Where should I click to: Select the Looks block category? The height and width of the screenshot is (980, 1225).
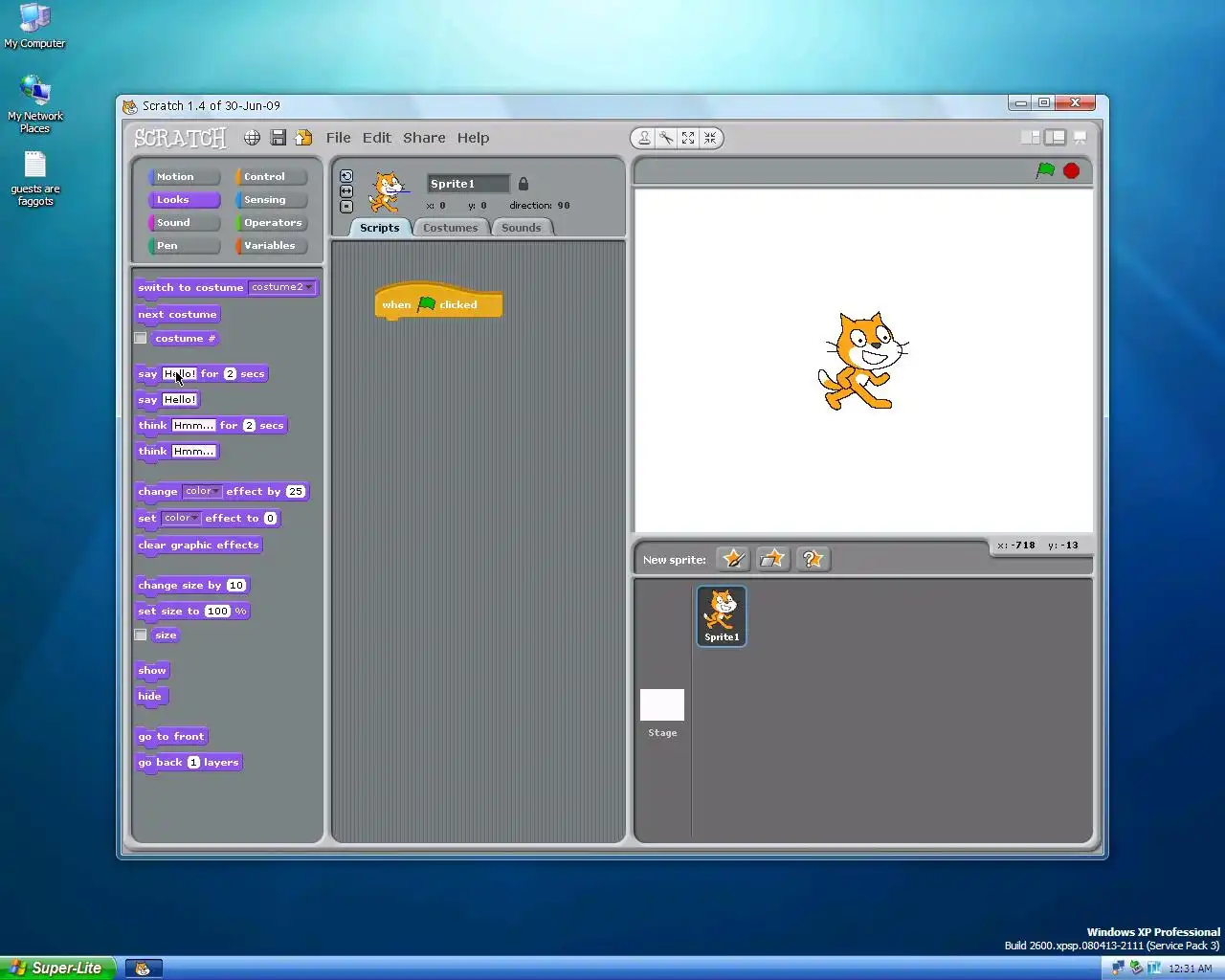(184, 200)
